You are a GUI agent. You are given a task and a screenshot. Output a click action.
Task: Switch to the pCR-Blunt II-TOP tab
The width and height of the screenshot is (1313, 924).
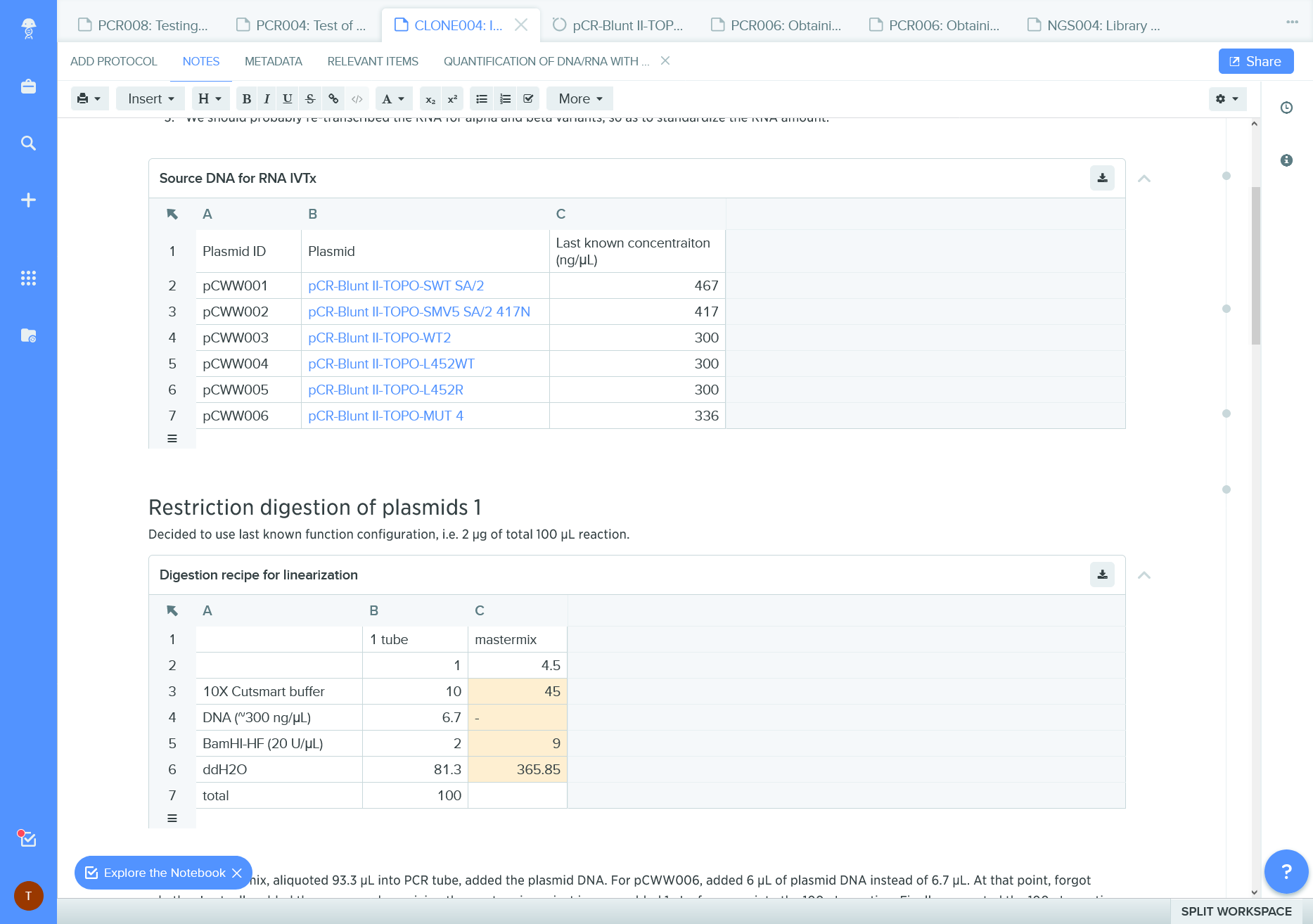(x=618, y=25)
